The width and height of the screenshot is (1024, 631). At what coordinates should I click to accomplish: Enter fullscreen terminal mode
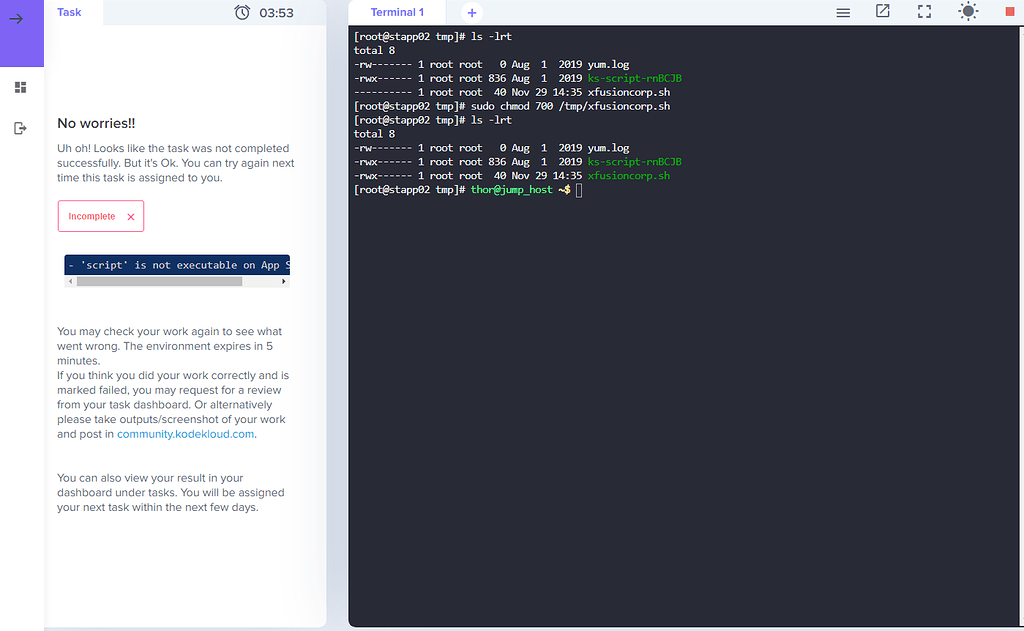click(924, 12)
